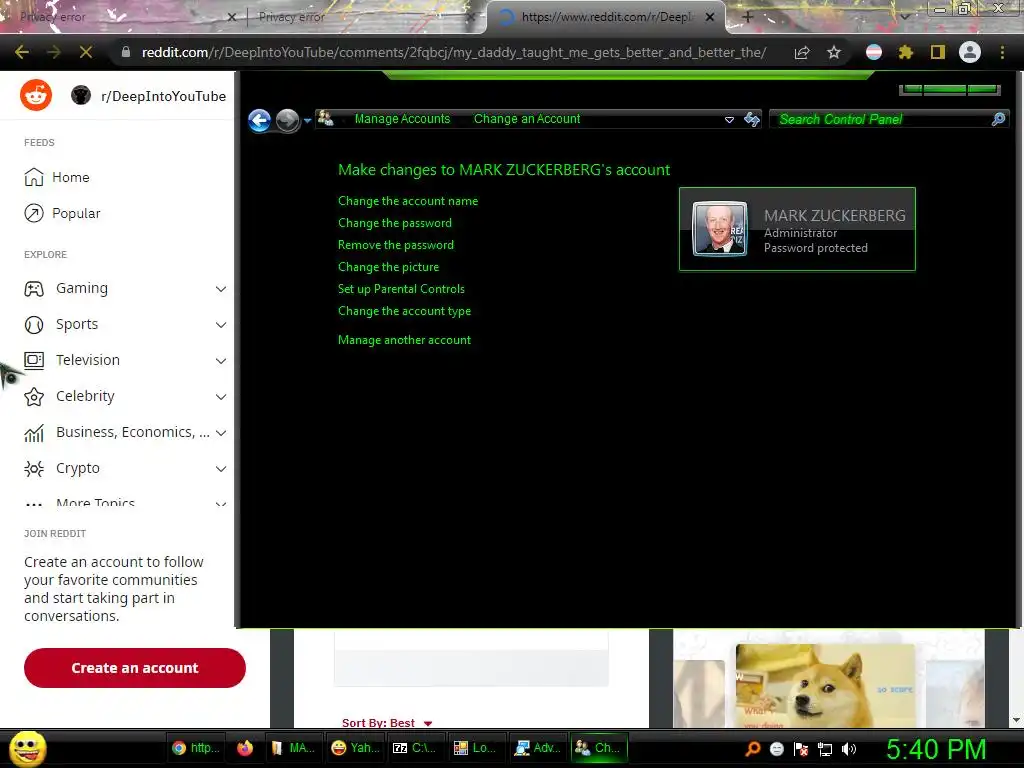Click MARK ZUCKERBERG account picture
Screen dimensions: 1024x768
click(x=719, y=229)
